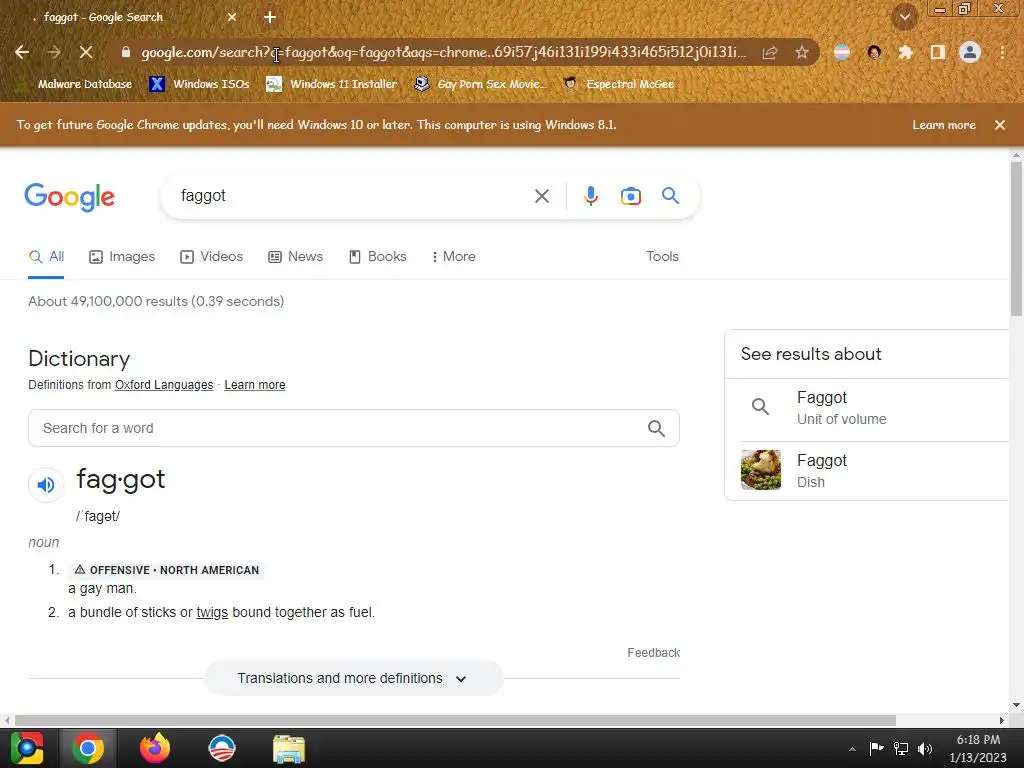
Task: Open the Oxford Languages link
Action: tap(164, 385)
